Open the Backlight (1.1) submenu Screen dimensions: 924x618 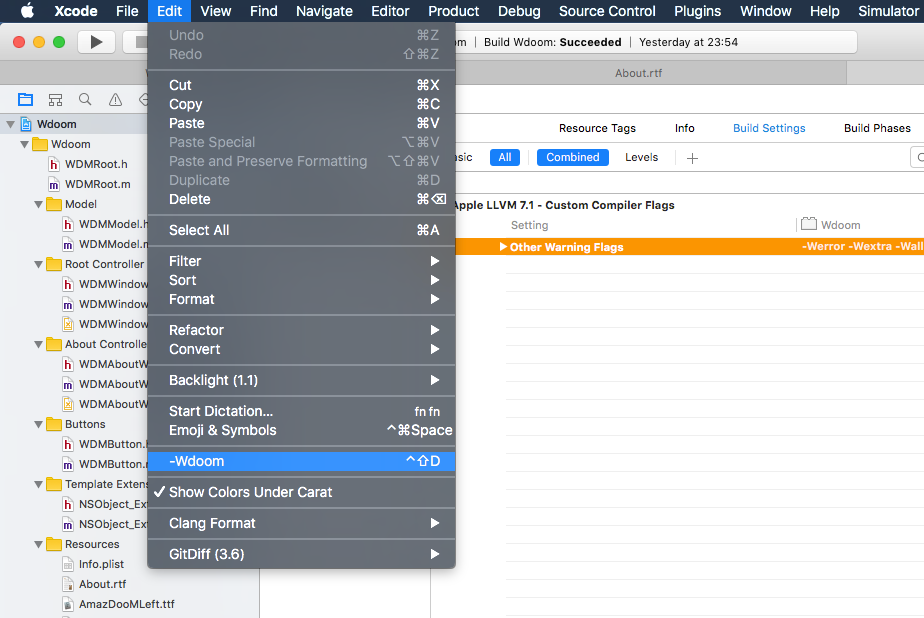point(301,380)
